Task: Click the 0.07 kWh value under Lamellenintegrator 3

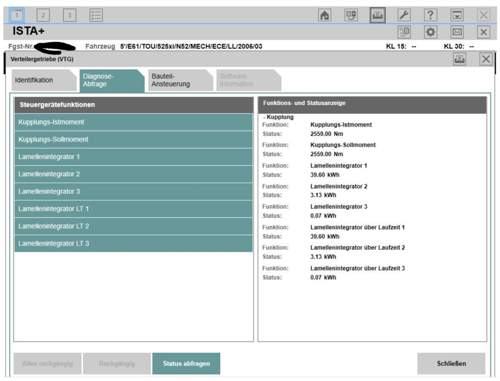Action: (323, 216)
